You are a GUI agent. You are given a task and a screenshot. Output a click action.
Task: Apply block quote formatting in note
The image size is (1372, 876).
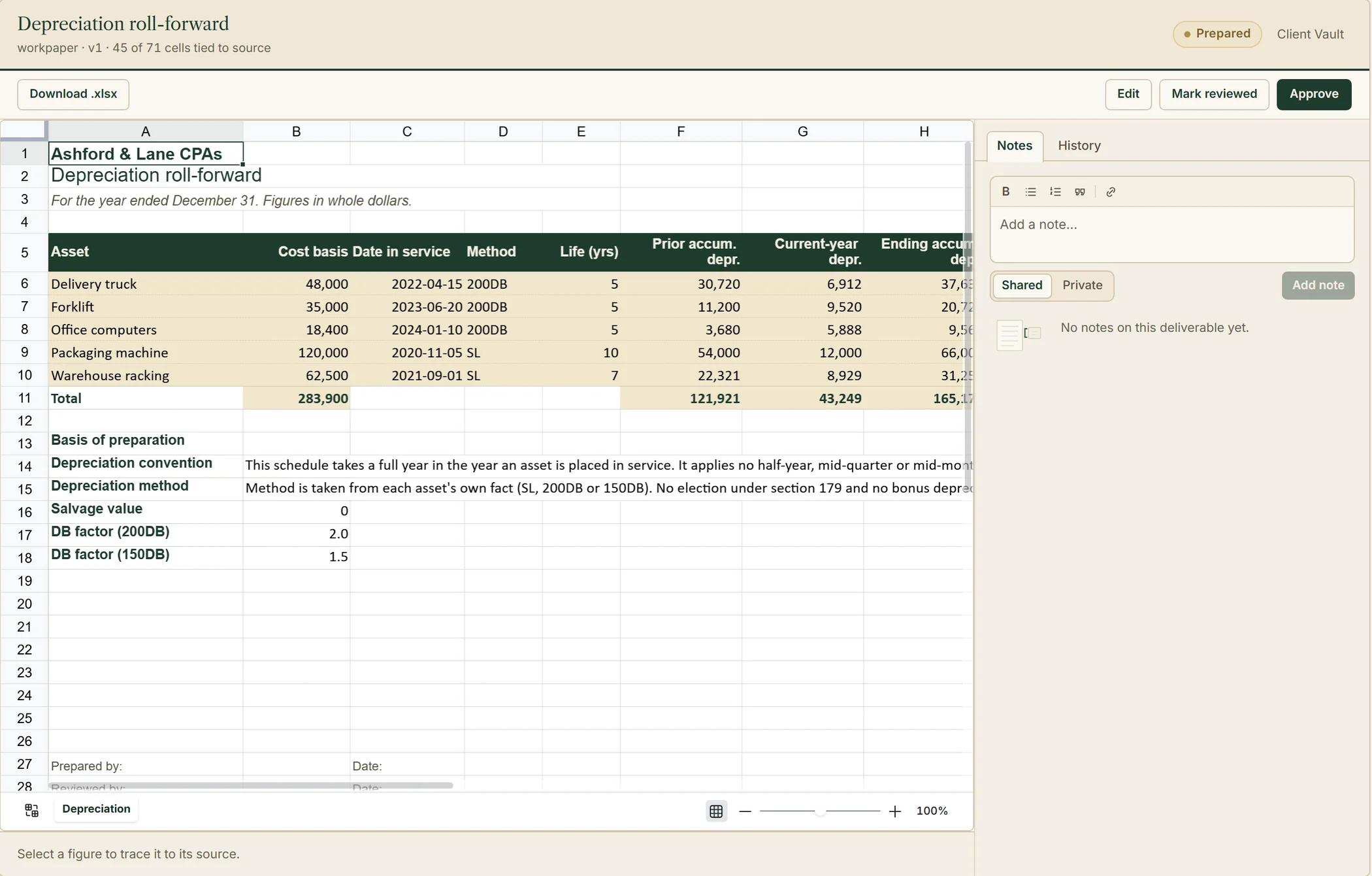point(1080,191)
